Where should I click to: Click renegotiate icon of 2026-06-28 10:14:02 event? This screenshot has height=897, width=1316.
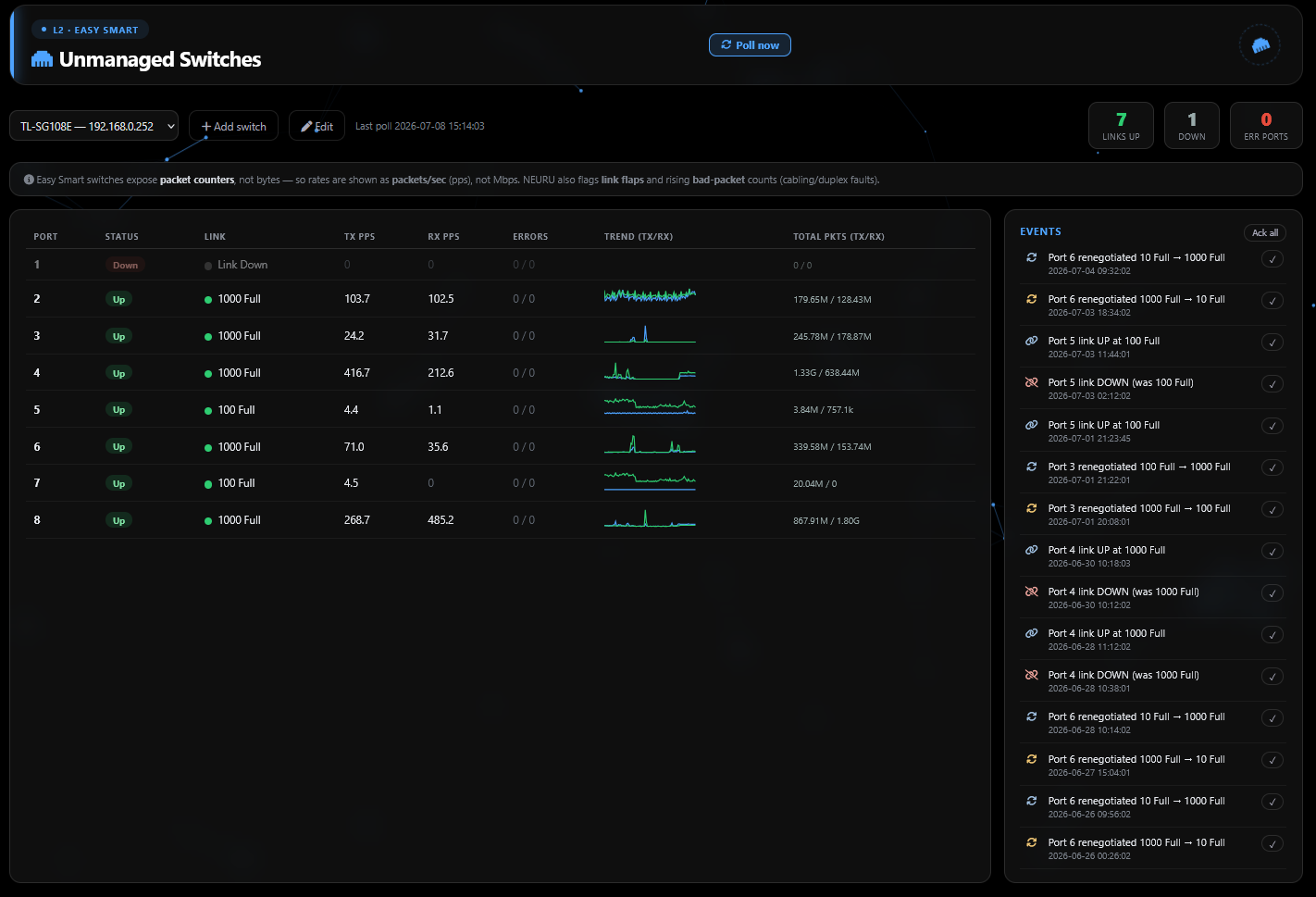(1031, 716)
